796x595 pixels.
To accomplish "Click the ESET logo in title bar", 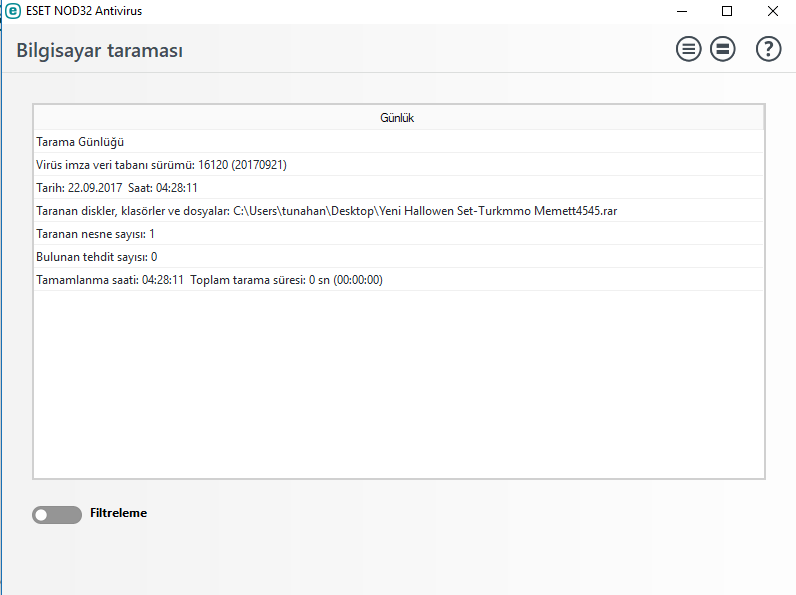I will (13, 11).
